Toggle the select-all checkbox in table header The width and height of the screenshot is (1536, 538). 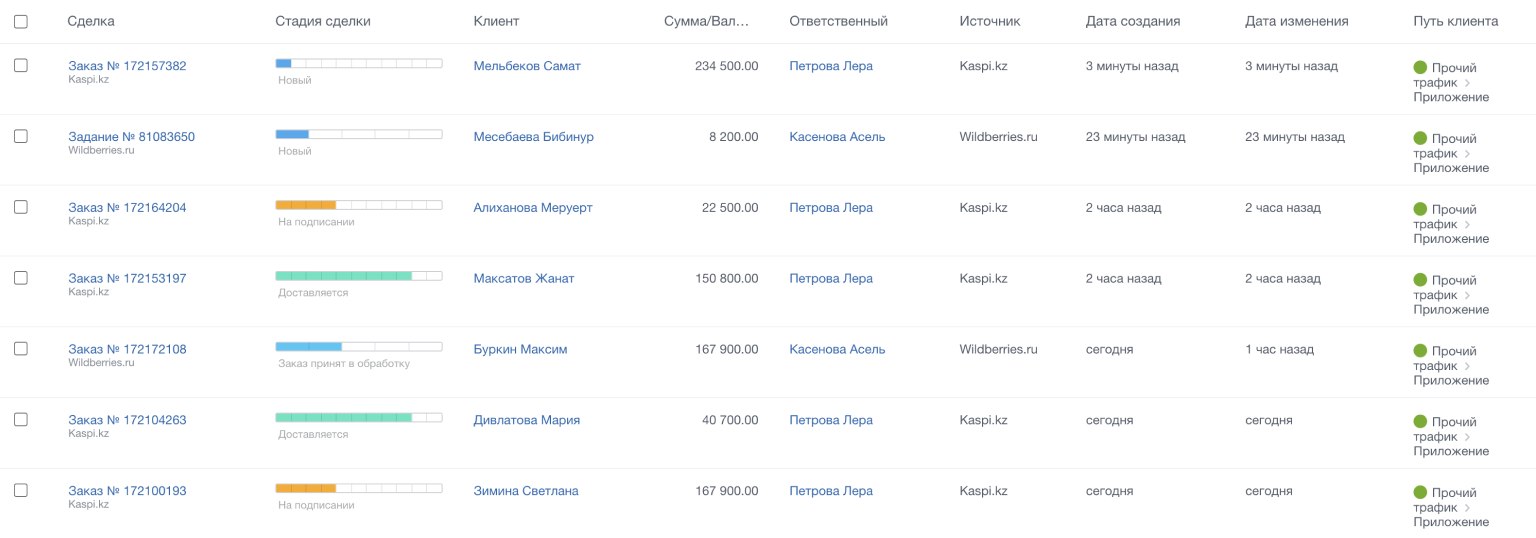[21, 21]
